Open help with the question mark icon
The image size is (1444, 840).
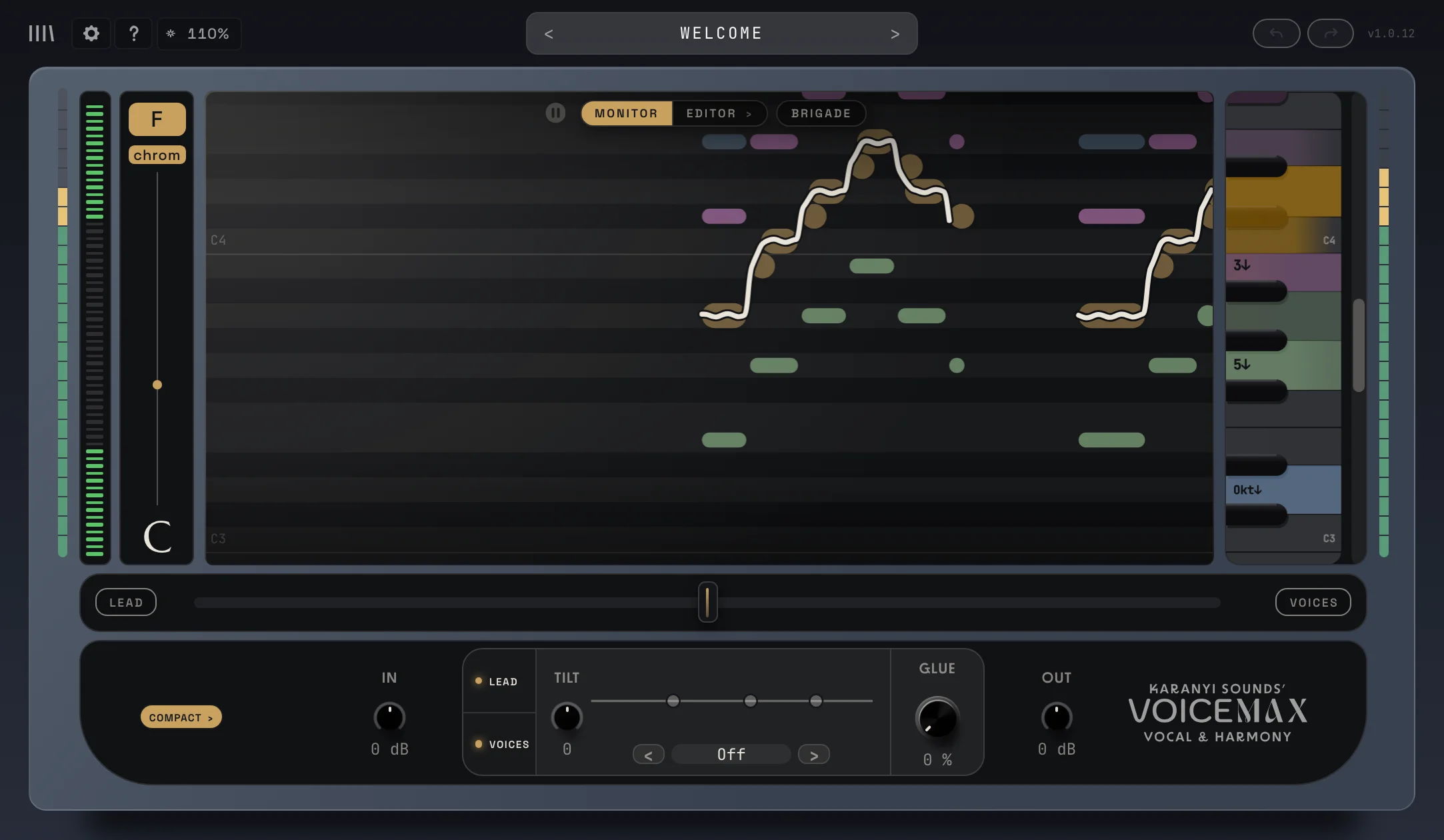pos(133,33)
